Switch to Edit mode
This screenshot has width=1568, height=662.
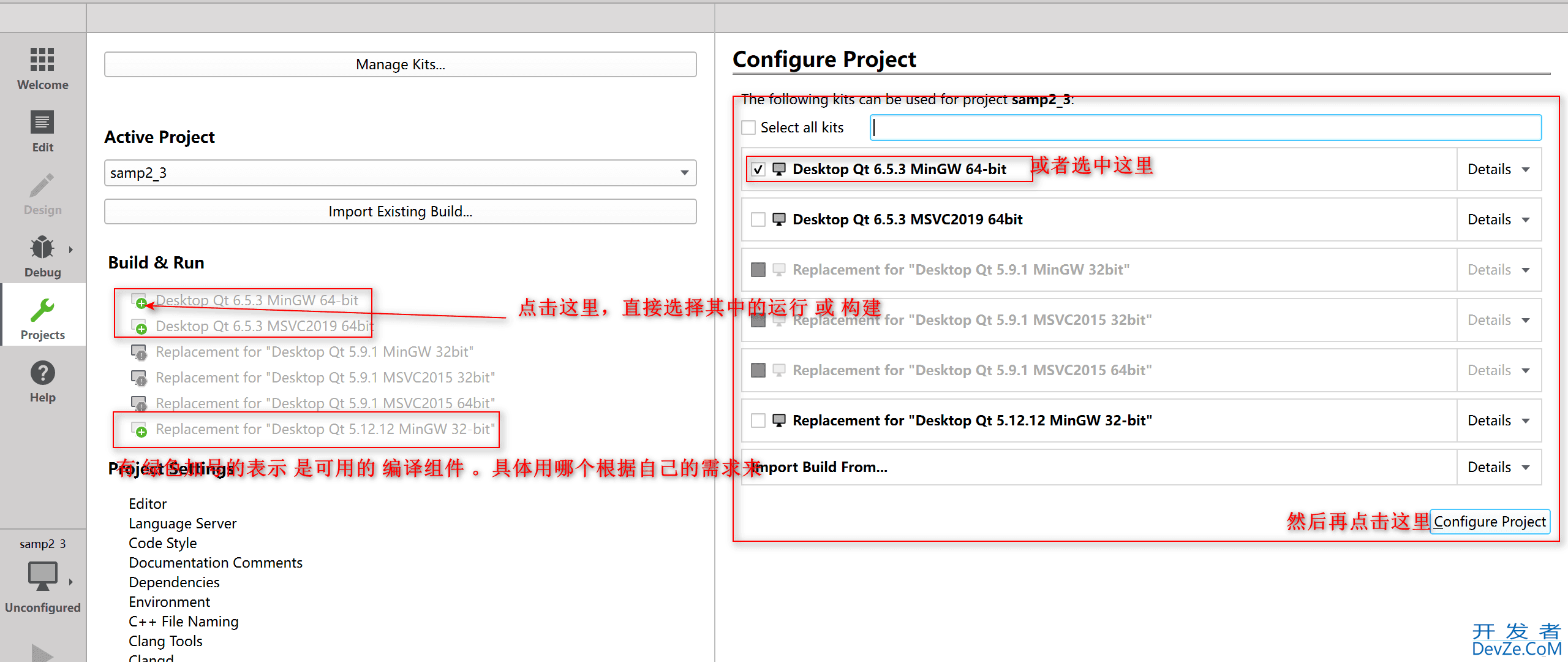tap(42, 131)
